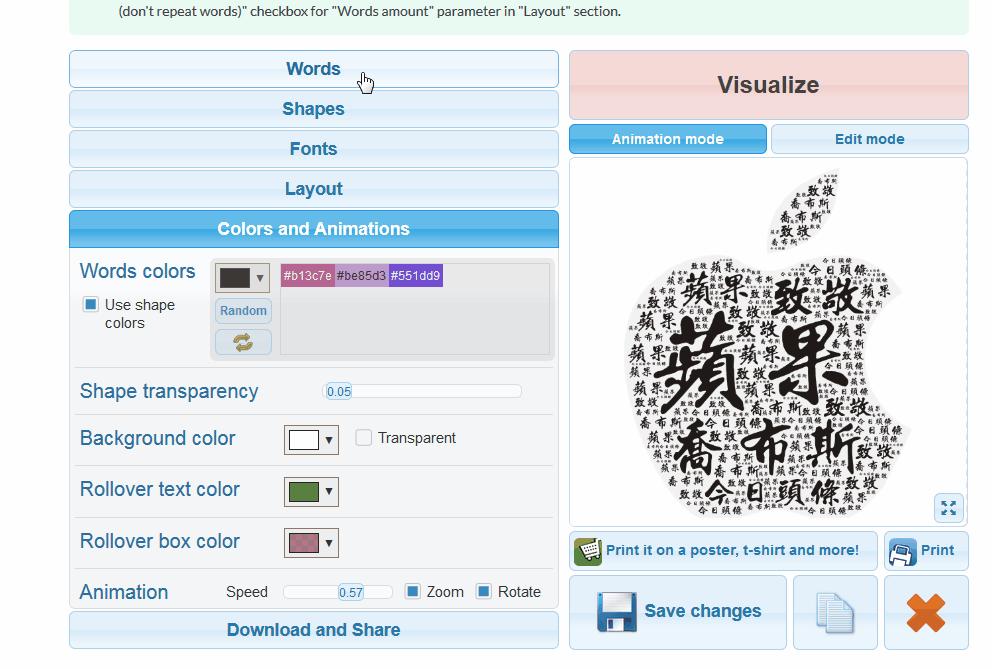This screenshot has width=992, height=669.
Task: Click the Visualize button
Action: [x=769, y=85]
